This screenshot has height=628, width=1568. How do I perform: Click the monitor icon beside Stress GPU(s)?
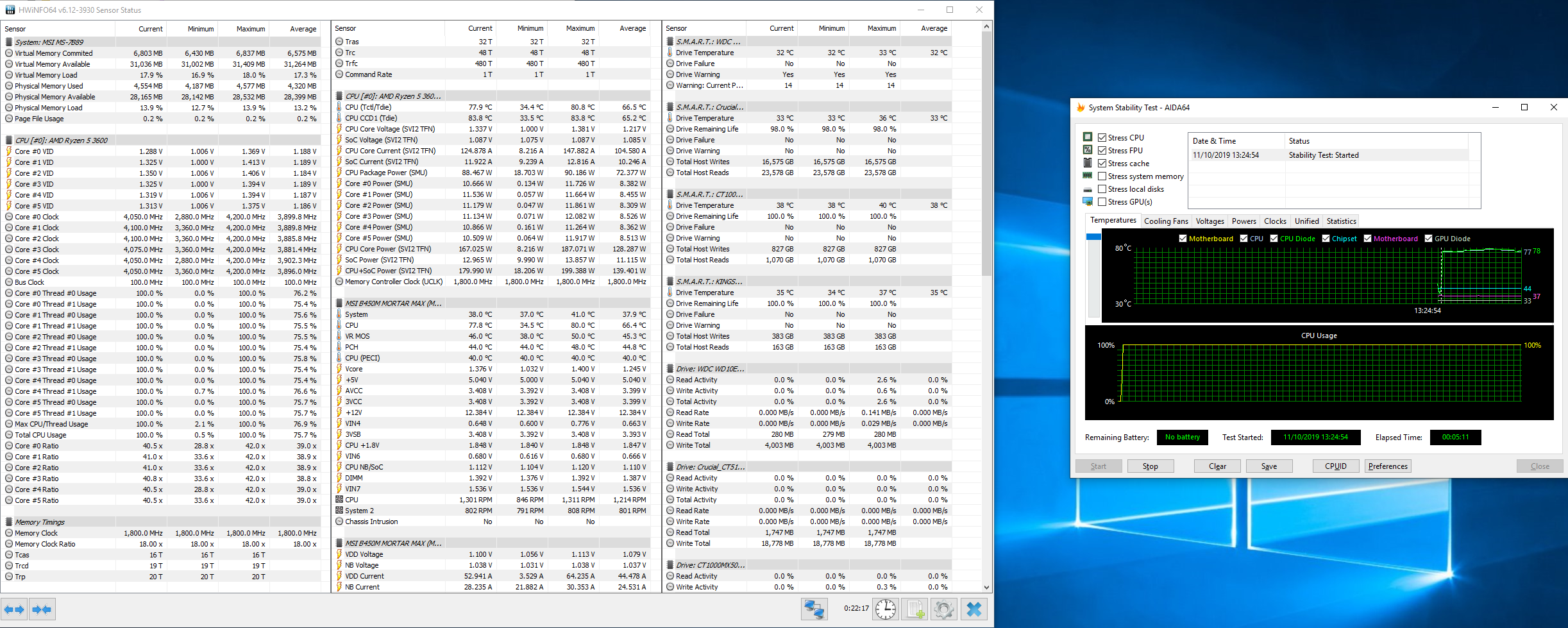pos(1088,201)
